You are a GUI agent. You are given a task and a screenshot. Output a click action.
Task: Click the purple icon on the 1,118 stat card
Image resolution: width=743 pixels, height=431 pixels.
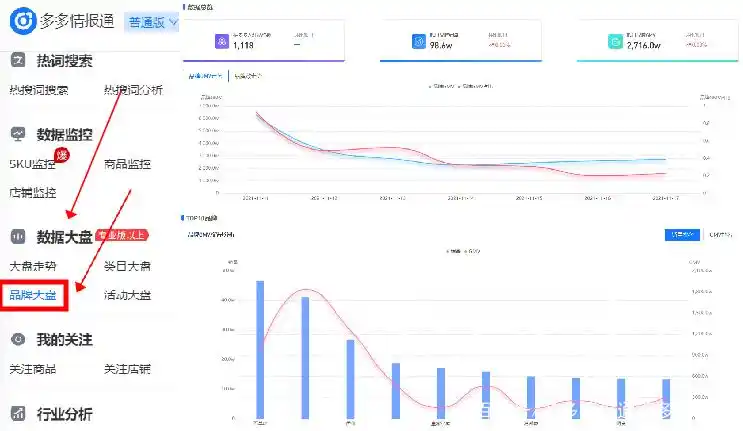point(222,41)
